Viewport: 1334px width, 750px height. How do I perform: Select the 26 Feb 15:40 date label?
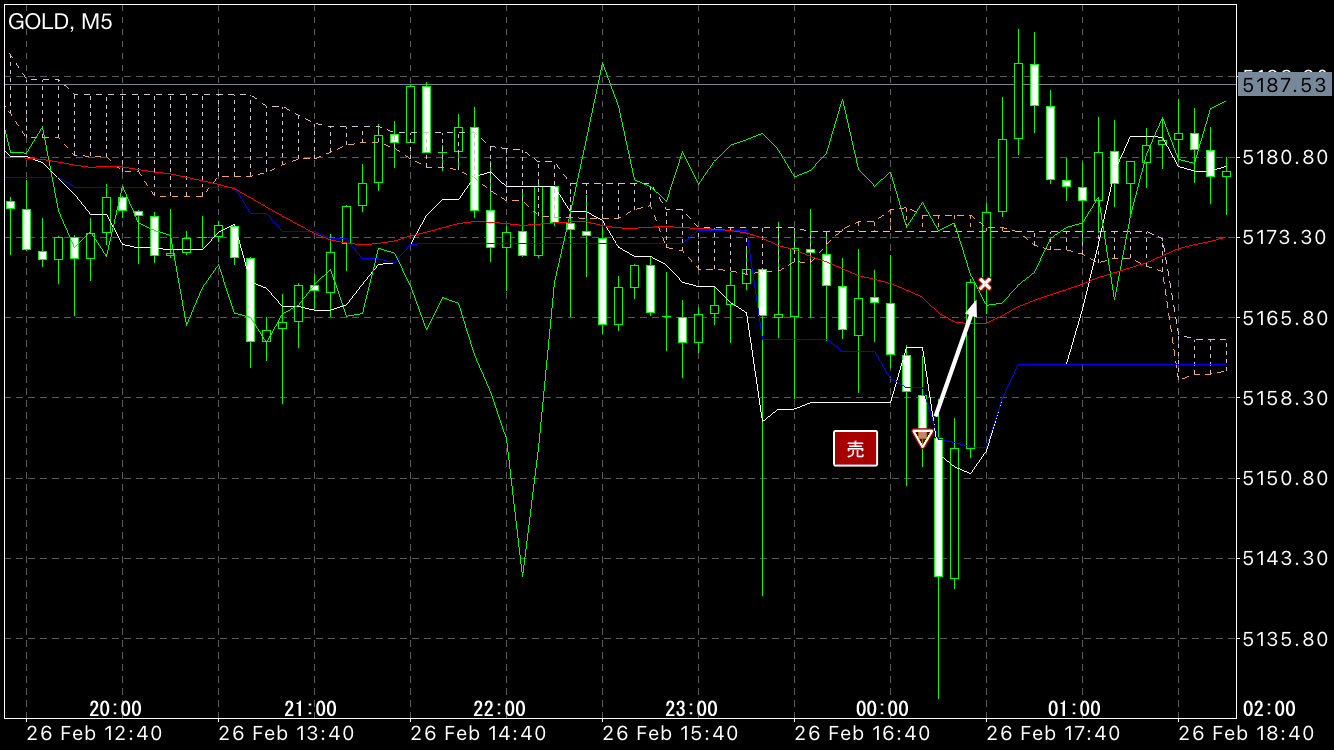[x=670, y=733]
